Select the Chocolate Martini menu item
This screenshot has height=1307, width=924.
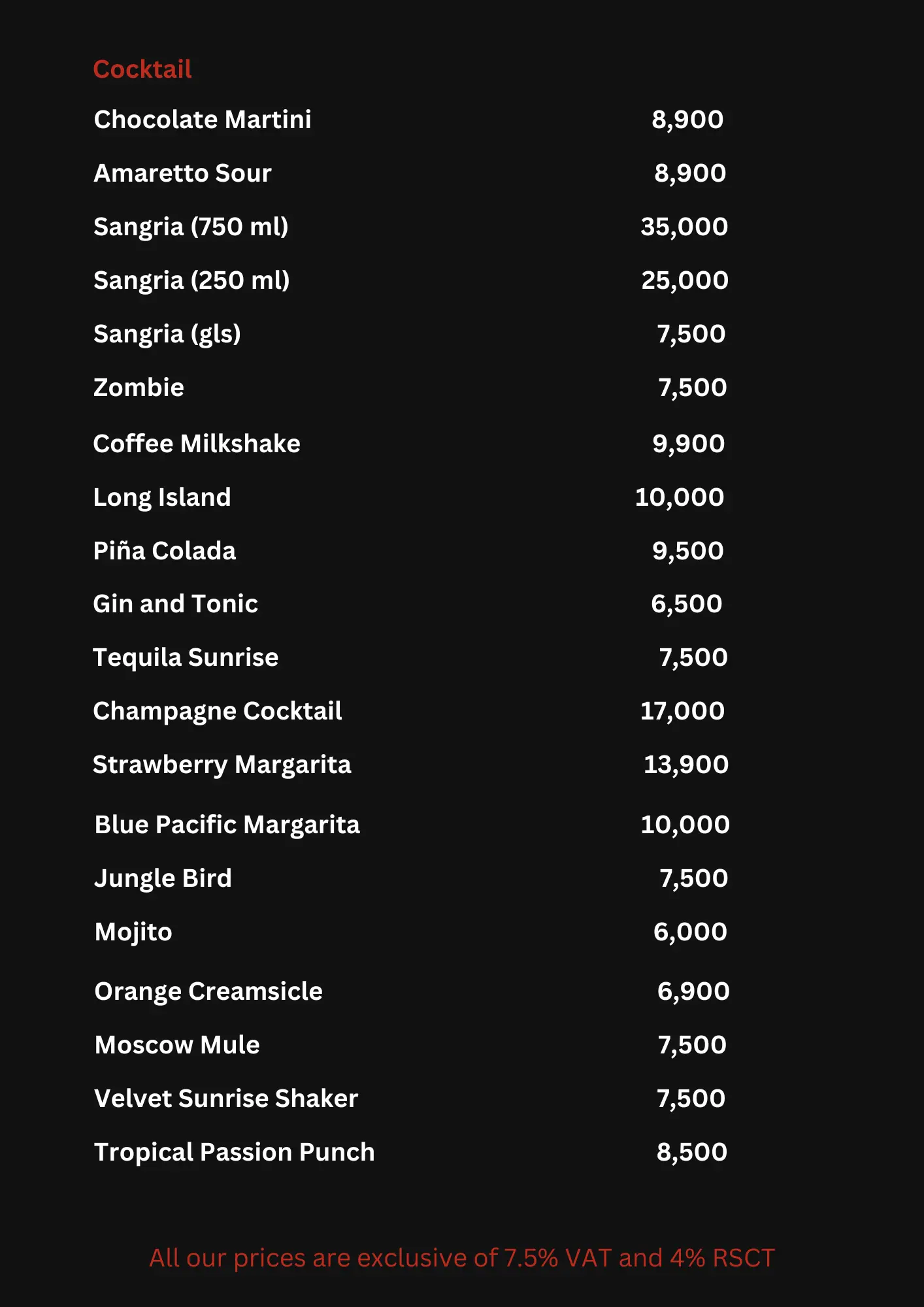tap(203, 120)
